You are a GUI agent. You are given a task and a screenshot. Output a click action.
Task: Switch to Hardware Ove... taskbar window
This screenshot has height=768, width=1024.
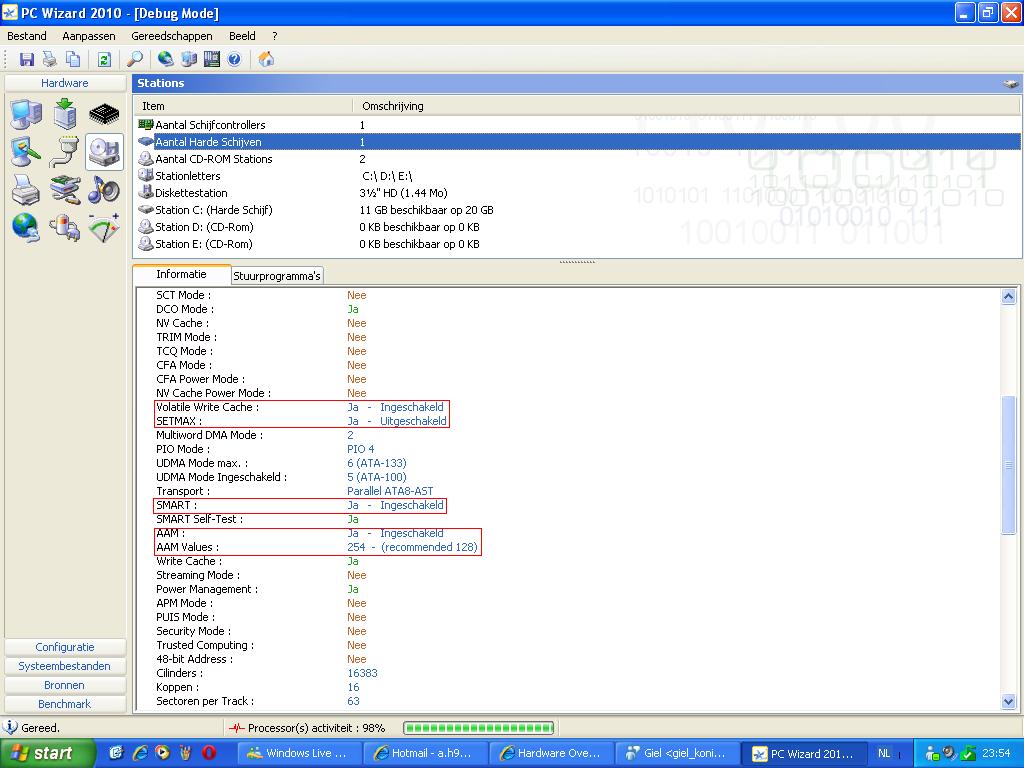(551, 753)
